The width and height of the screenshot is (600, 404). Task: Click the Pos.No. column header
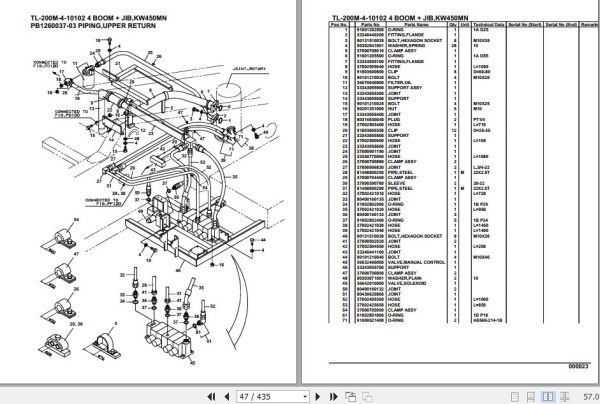click(x=339, y=24)
